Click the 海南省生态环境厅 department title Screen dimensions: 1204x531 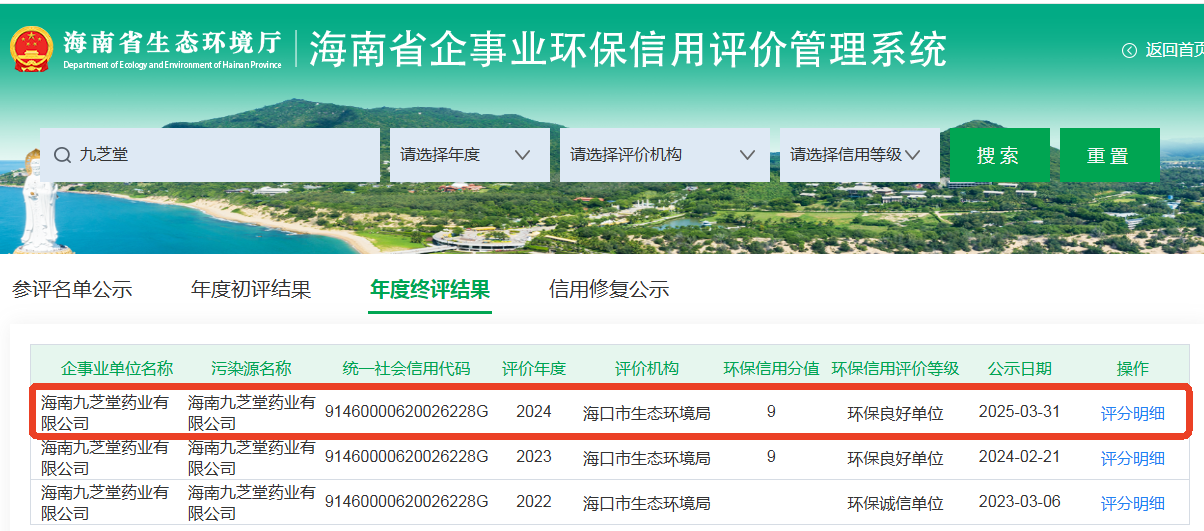point(172,43)
